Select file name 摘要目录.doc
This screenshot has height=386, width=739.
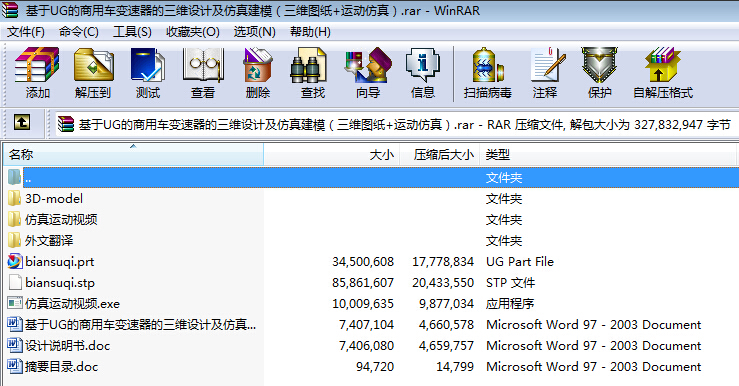pos(62,367)
